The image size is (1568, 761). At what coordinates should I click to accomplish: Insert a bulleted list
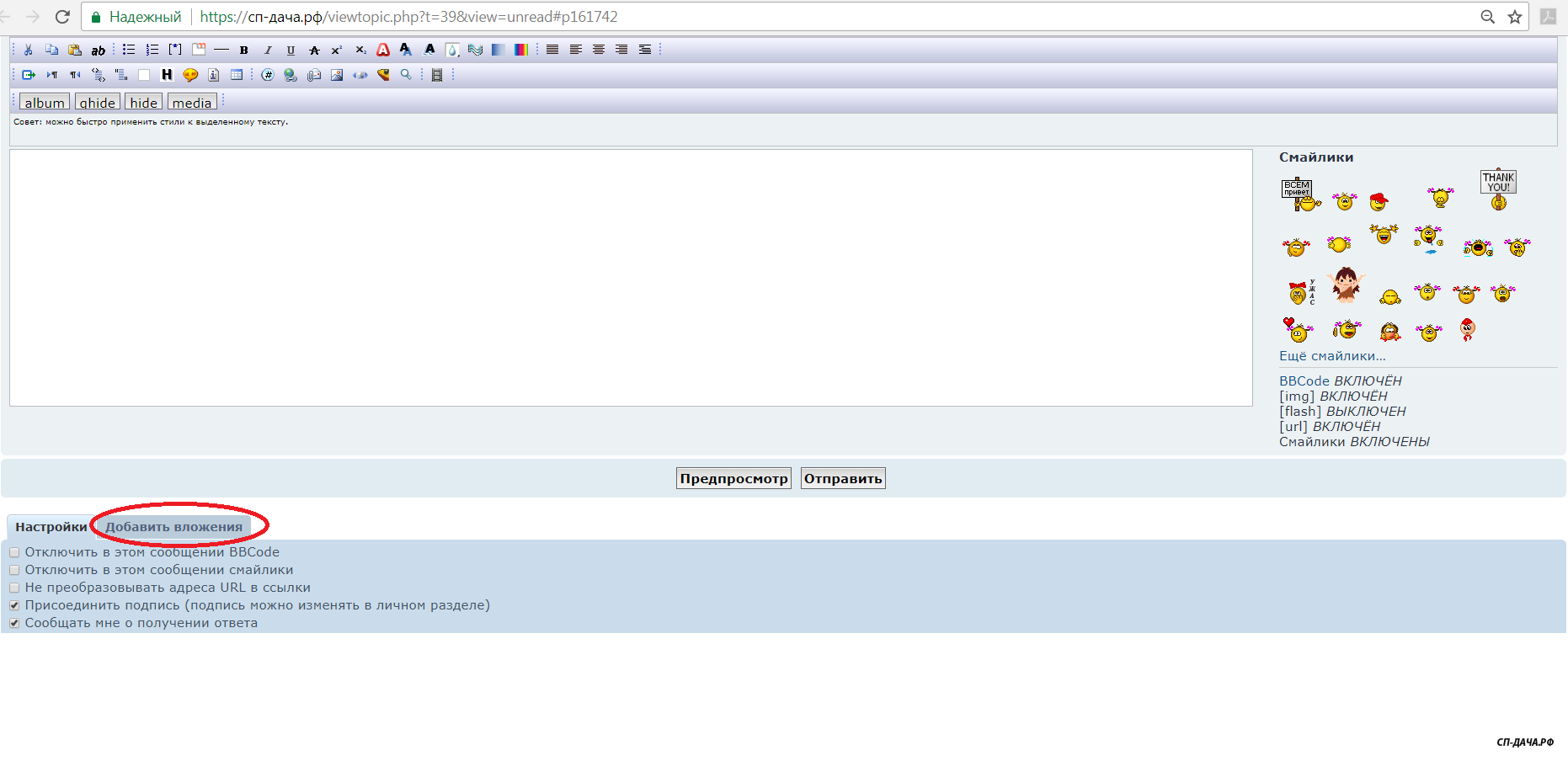click(129, 51)
